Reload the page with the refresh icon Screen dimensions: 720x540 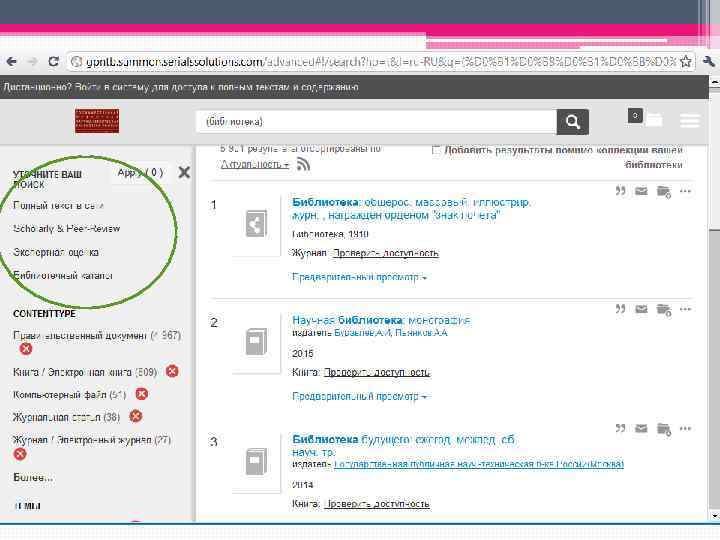pos(53,62)
